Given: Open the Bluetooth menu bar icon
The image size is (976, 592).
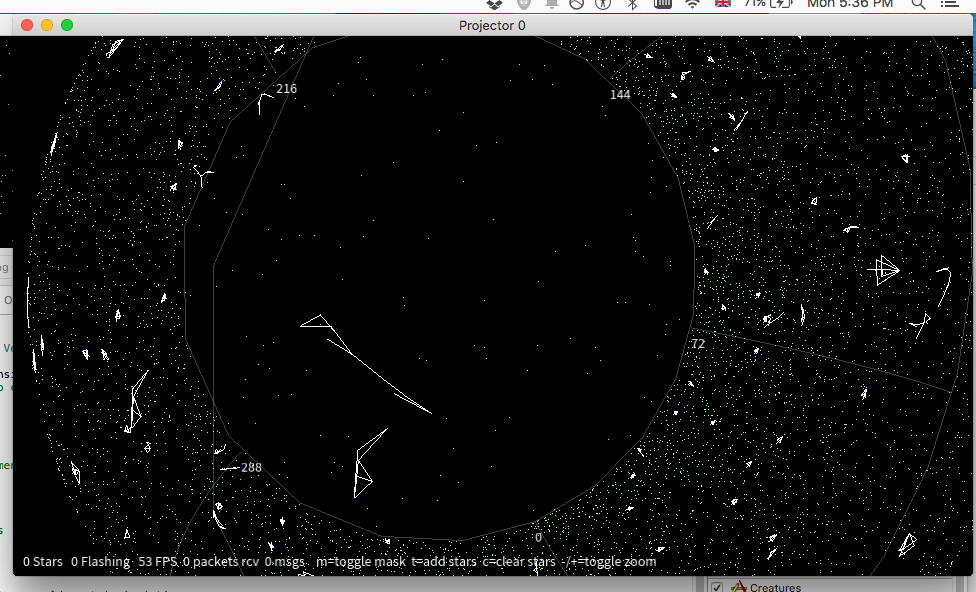Looking at the screenshot, I should [632, 4].
